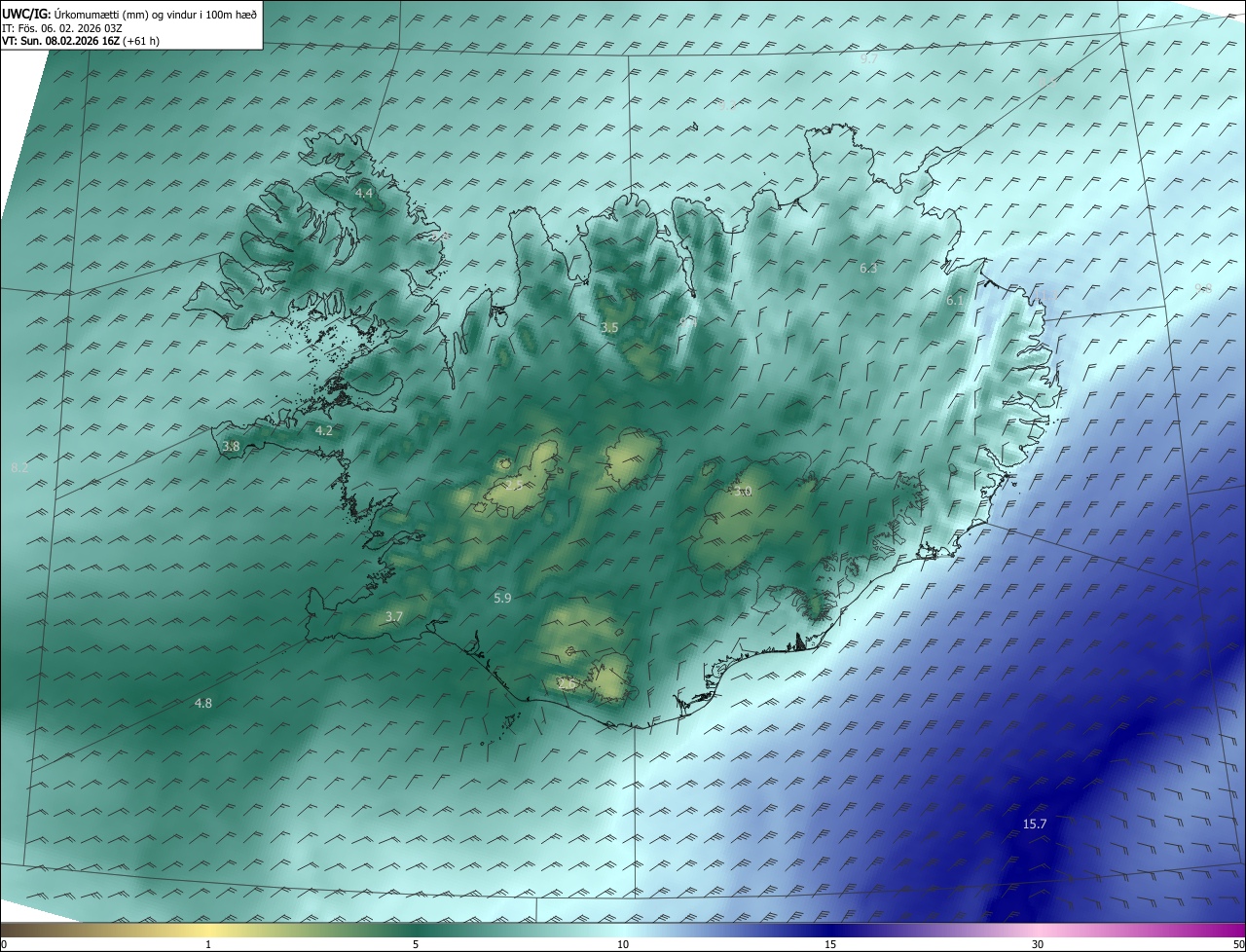
Task: Click the 5 tick on the color scale
Action: 416,944
